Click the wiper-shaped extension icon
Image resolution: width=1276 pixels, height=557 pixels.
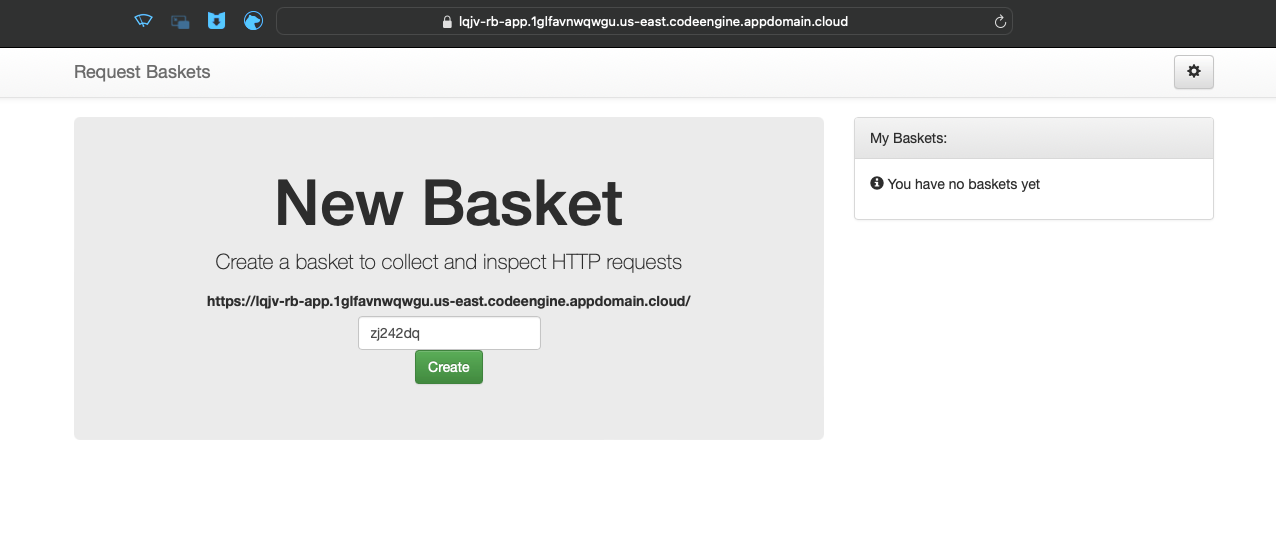144,21
